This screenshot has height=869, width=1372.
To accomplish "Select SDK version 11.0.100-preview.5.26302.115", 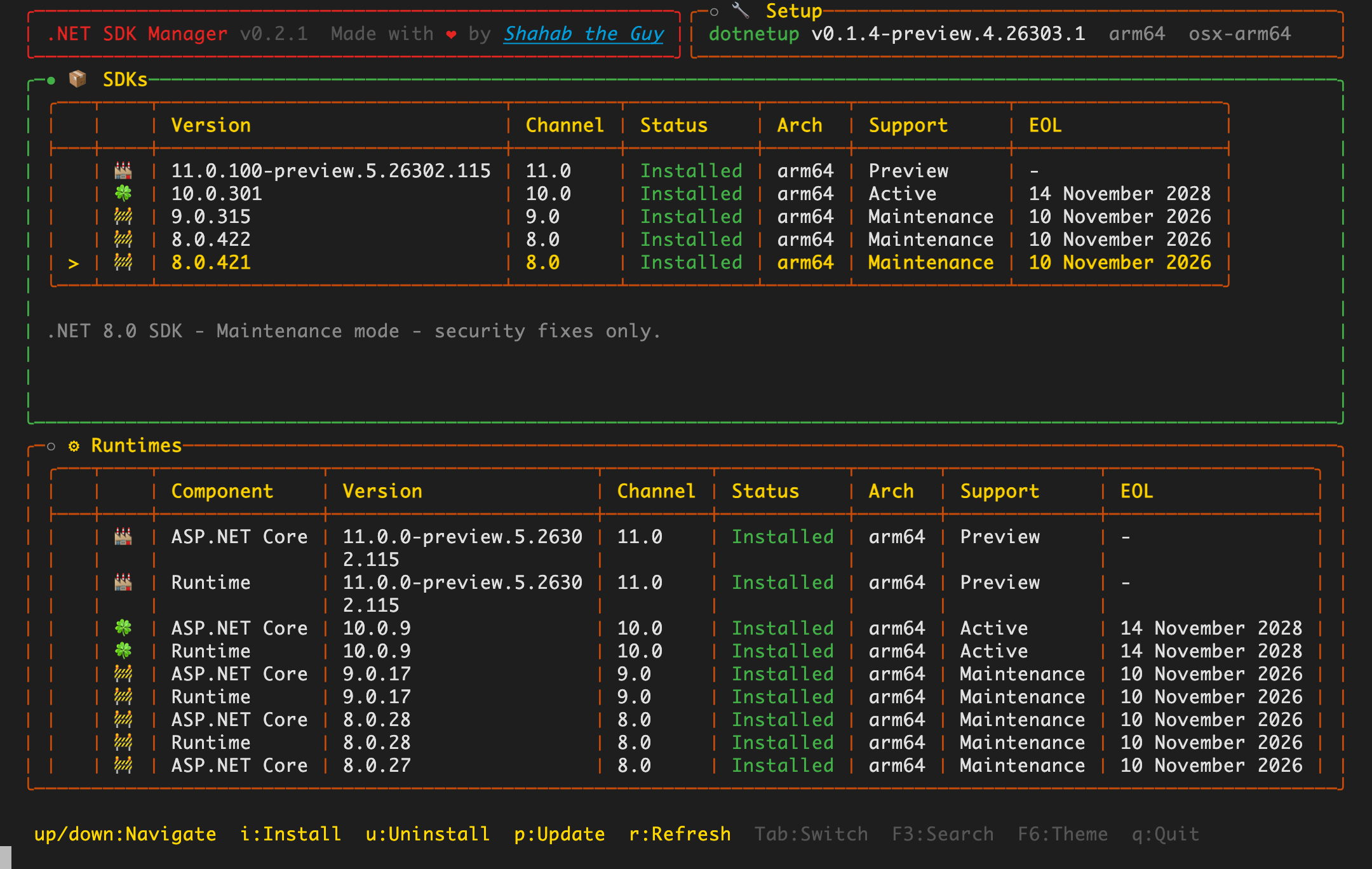I will pyautogui.click(x=331, y=171).
